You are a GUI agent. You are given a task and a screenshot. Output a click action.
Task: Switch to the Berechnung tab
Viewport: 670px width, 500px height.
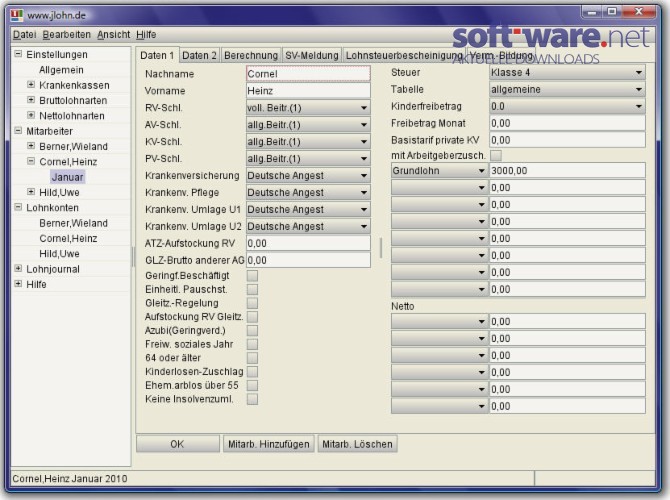[251, 55]
